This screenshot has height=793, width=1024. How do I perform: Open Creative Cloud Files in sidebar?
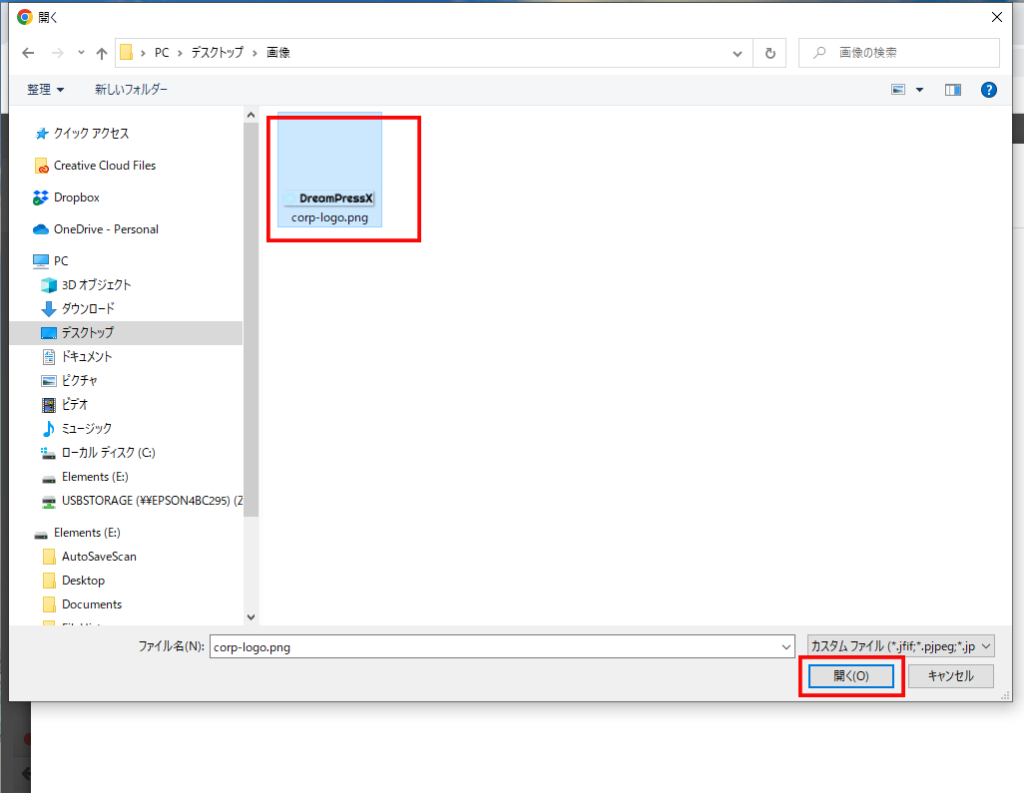tap(104, 165)
